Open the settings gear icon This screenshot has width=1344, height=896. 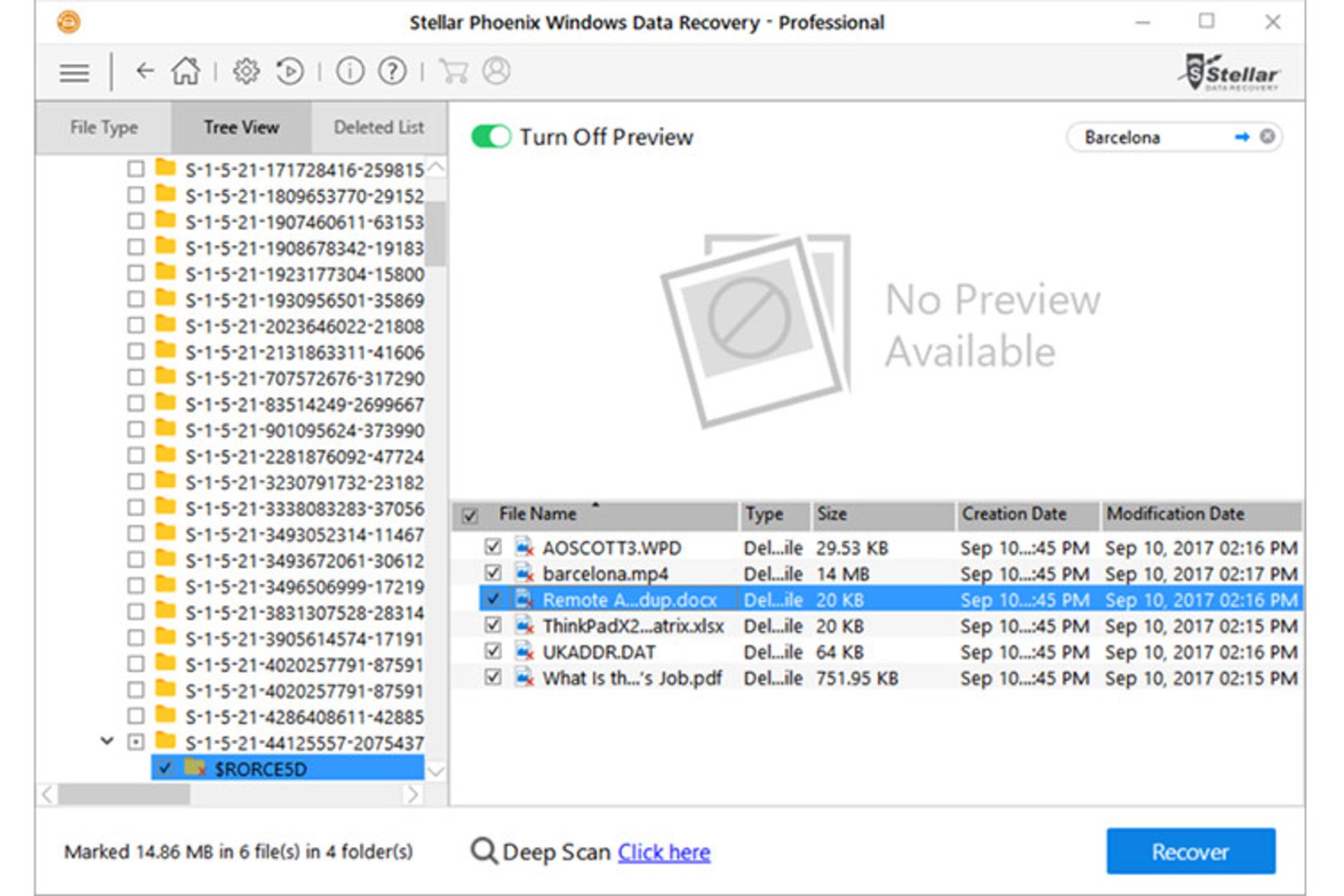246,71
